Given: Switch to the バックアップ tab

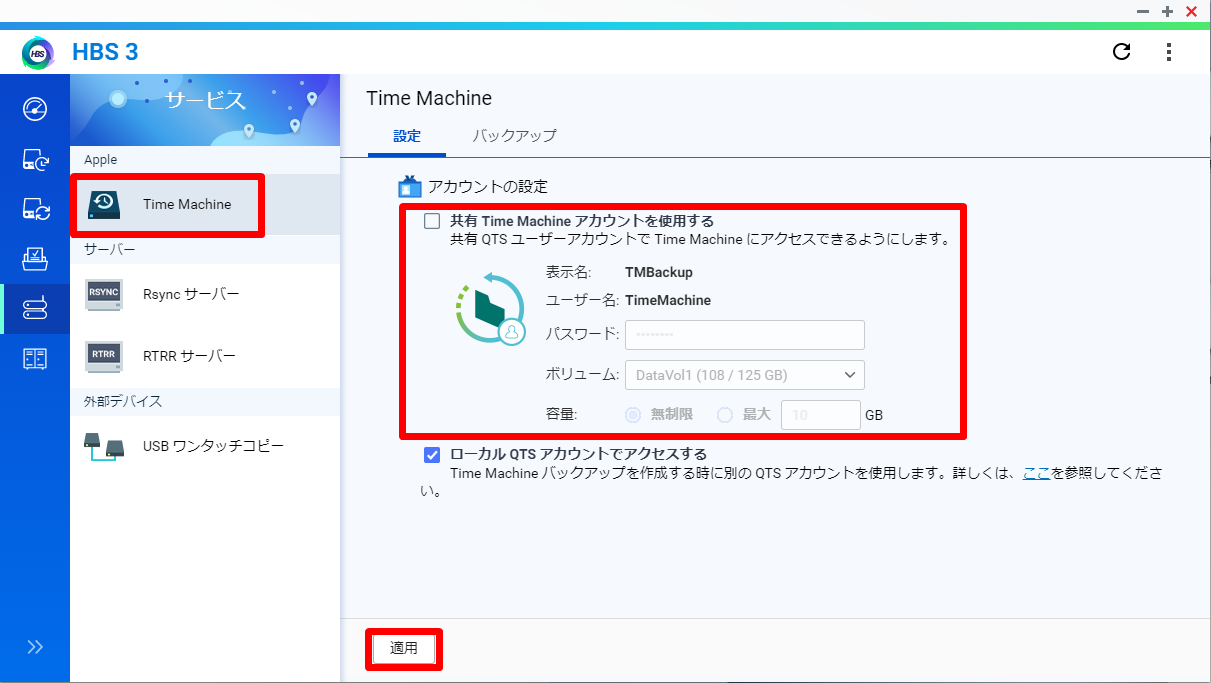Looking at the screenshot, I should pyautogui.click(x=515, y=136).
